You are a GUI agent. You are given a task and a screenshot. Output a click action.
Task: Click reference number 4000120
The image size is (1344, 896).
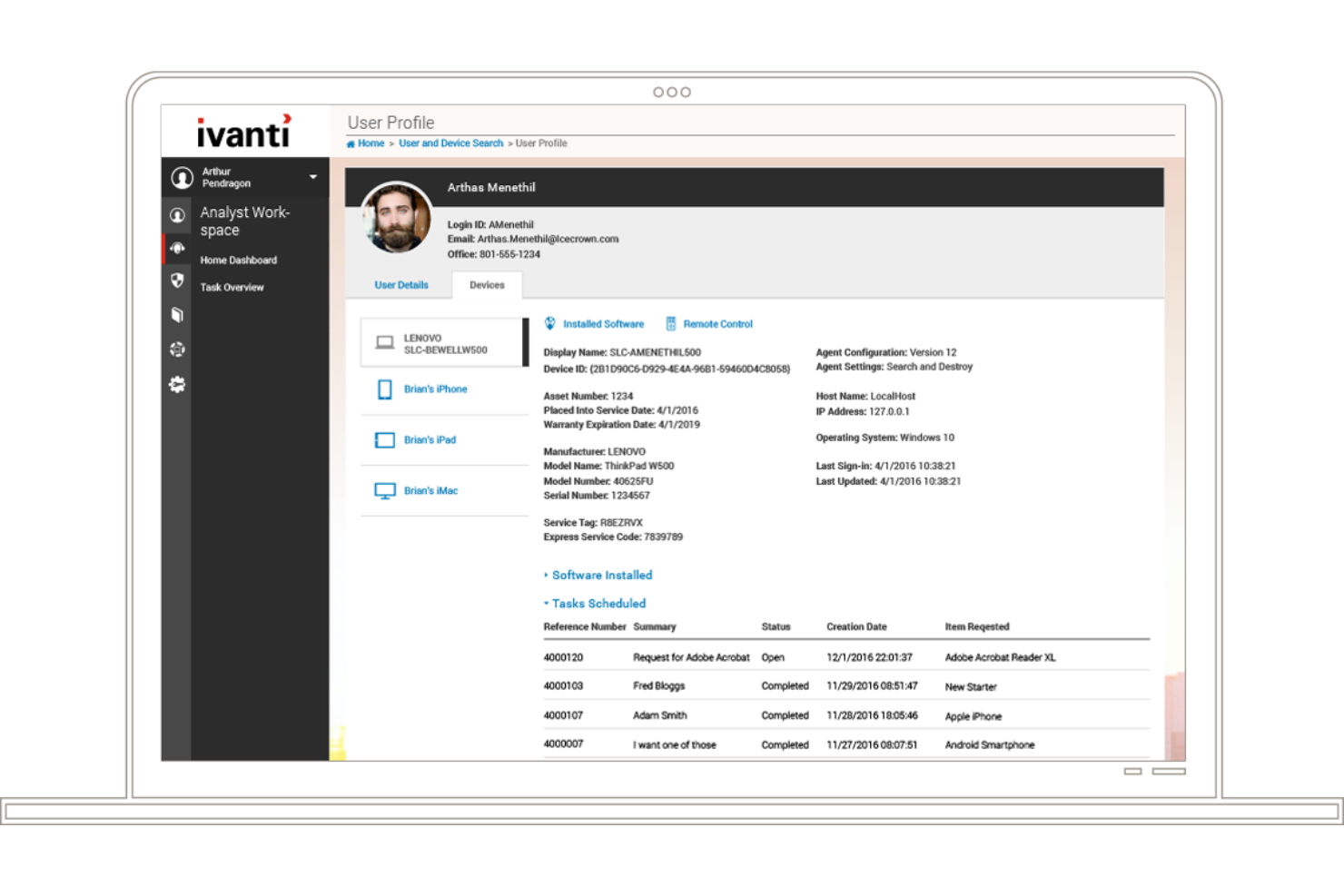pyautogui.click(x=563, y=658)
